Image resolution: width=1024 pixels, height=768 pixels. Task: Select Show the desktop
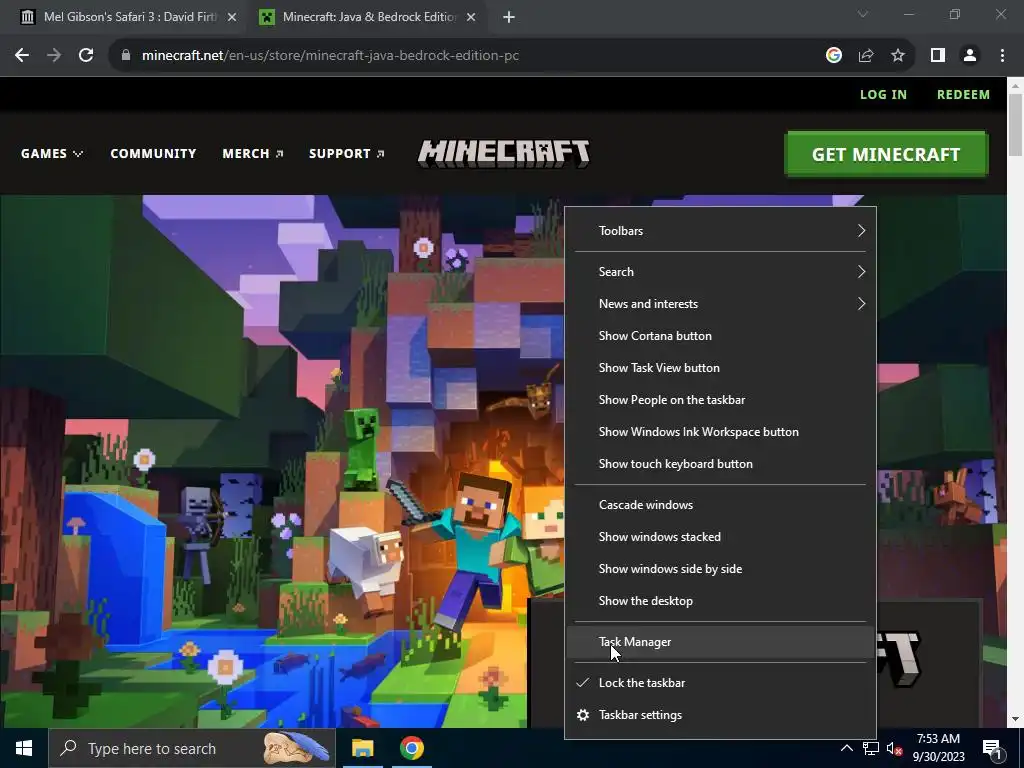(x=720, y=601)
